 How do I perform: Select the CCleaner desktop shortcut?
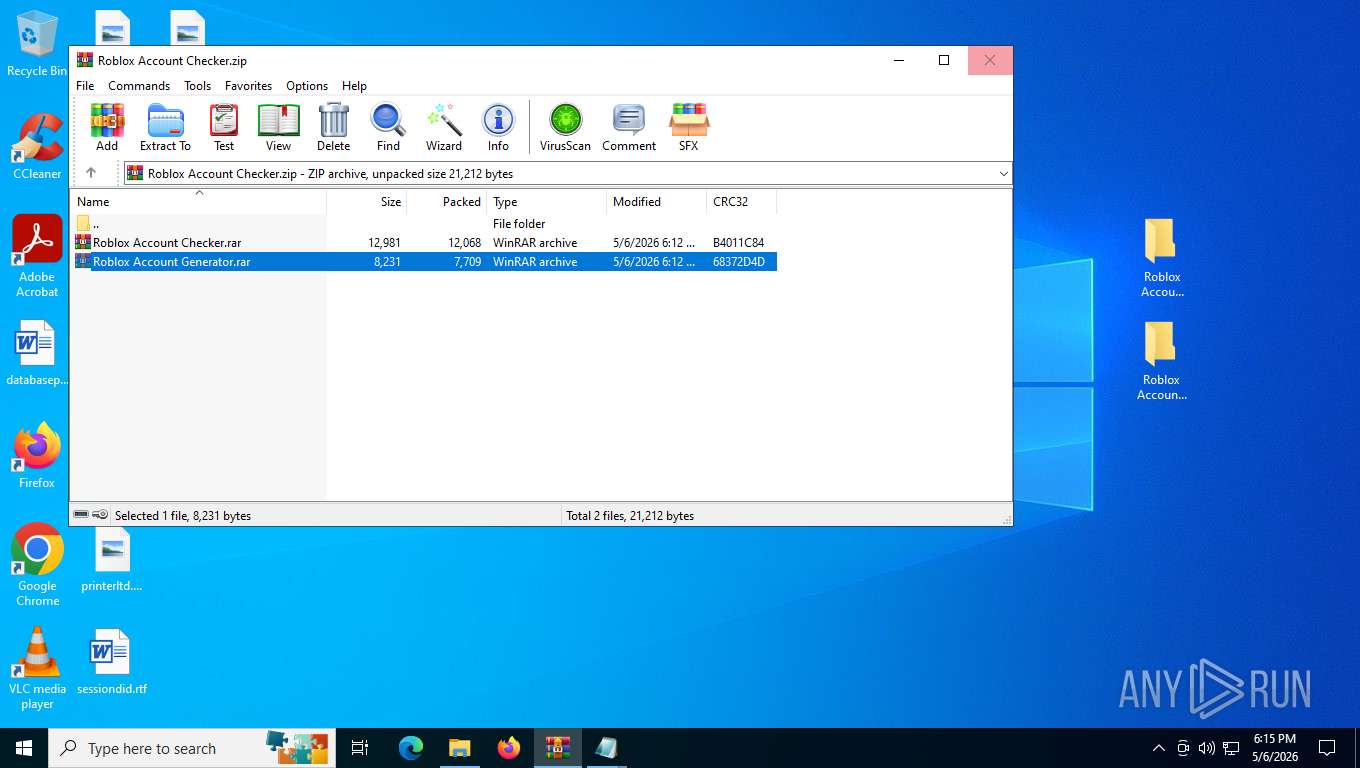(x=37, y=146)
